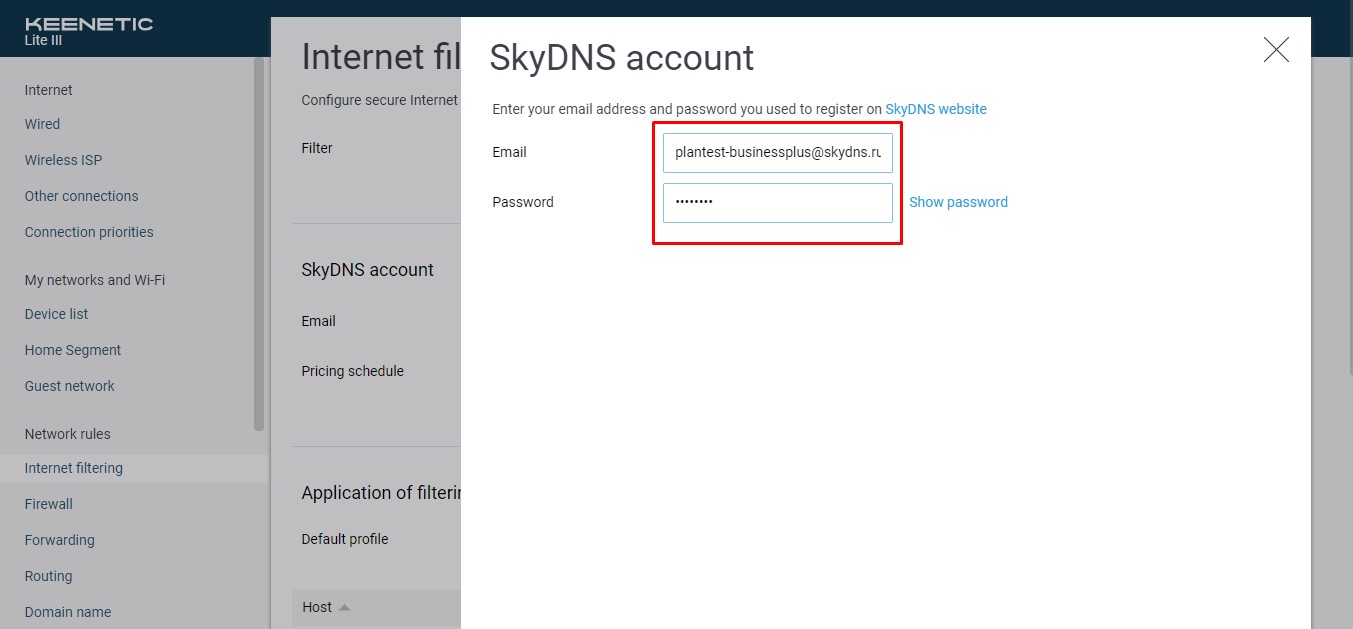Focus the Password input field
Viewport: 1353px width, 629px height.
pos(778,203)
